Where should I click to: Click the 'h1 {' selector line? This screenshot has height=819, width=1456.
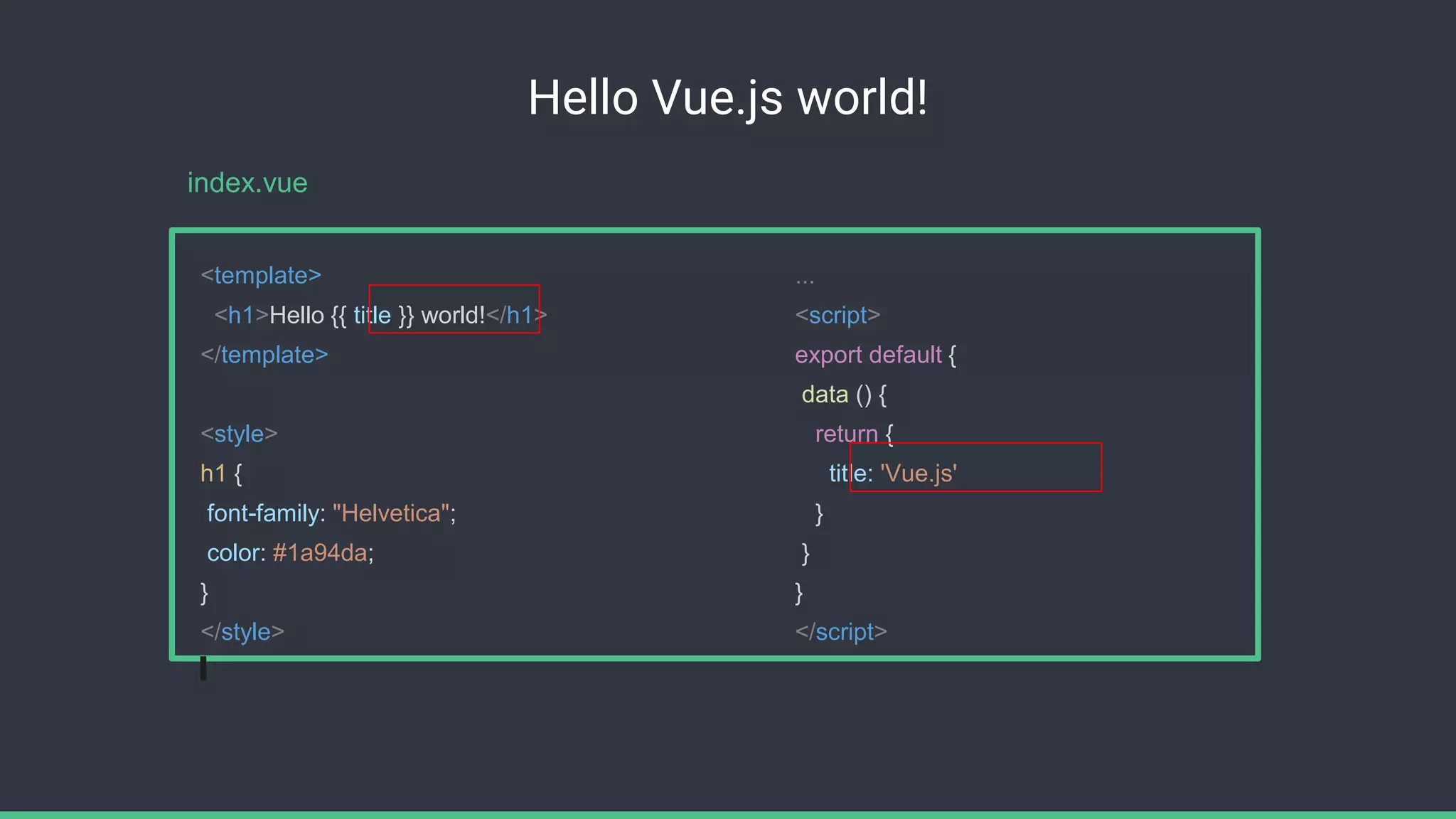pos(221,473)
